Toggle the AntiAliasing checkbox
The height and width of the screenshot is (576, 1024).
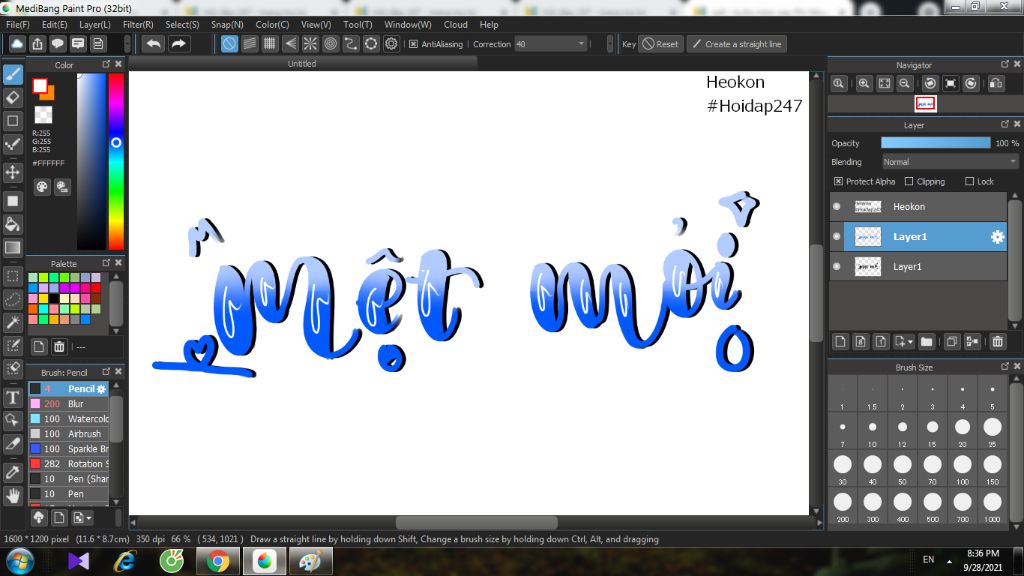pos(413,44)
